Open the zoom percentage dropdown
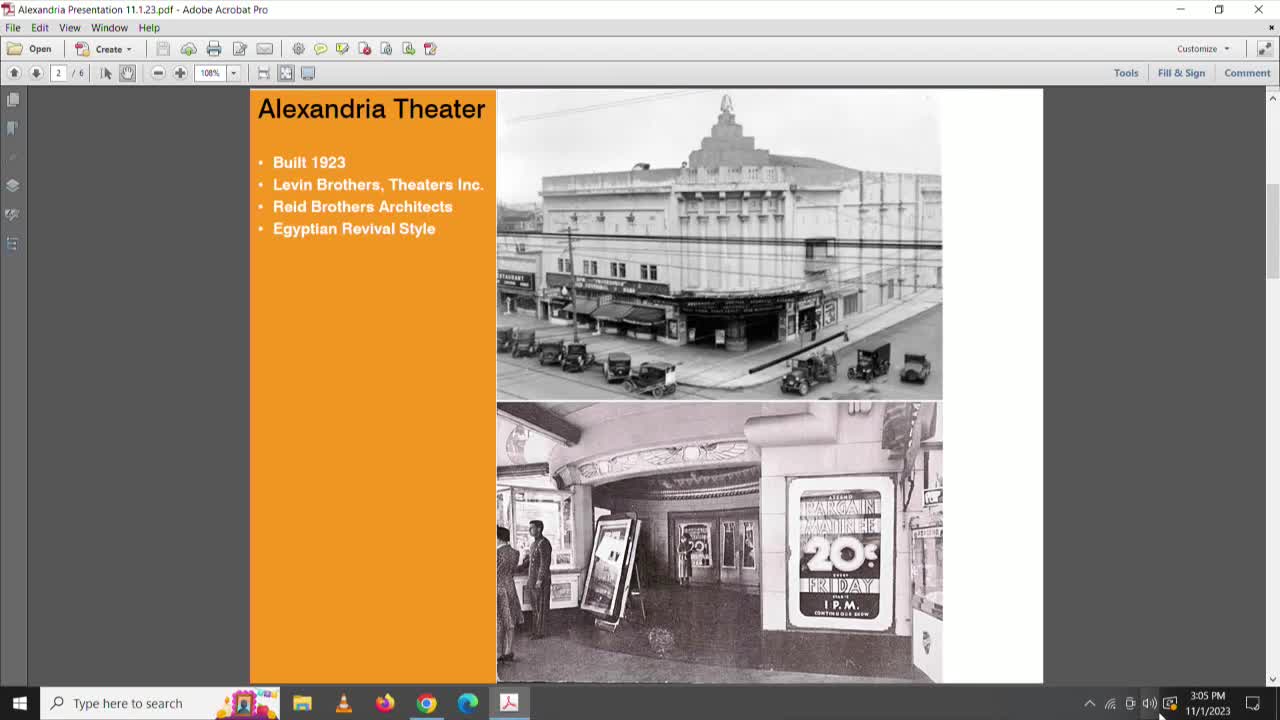The image size is (1280, 720). [x=233, y=72]
